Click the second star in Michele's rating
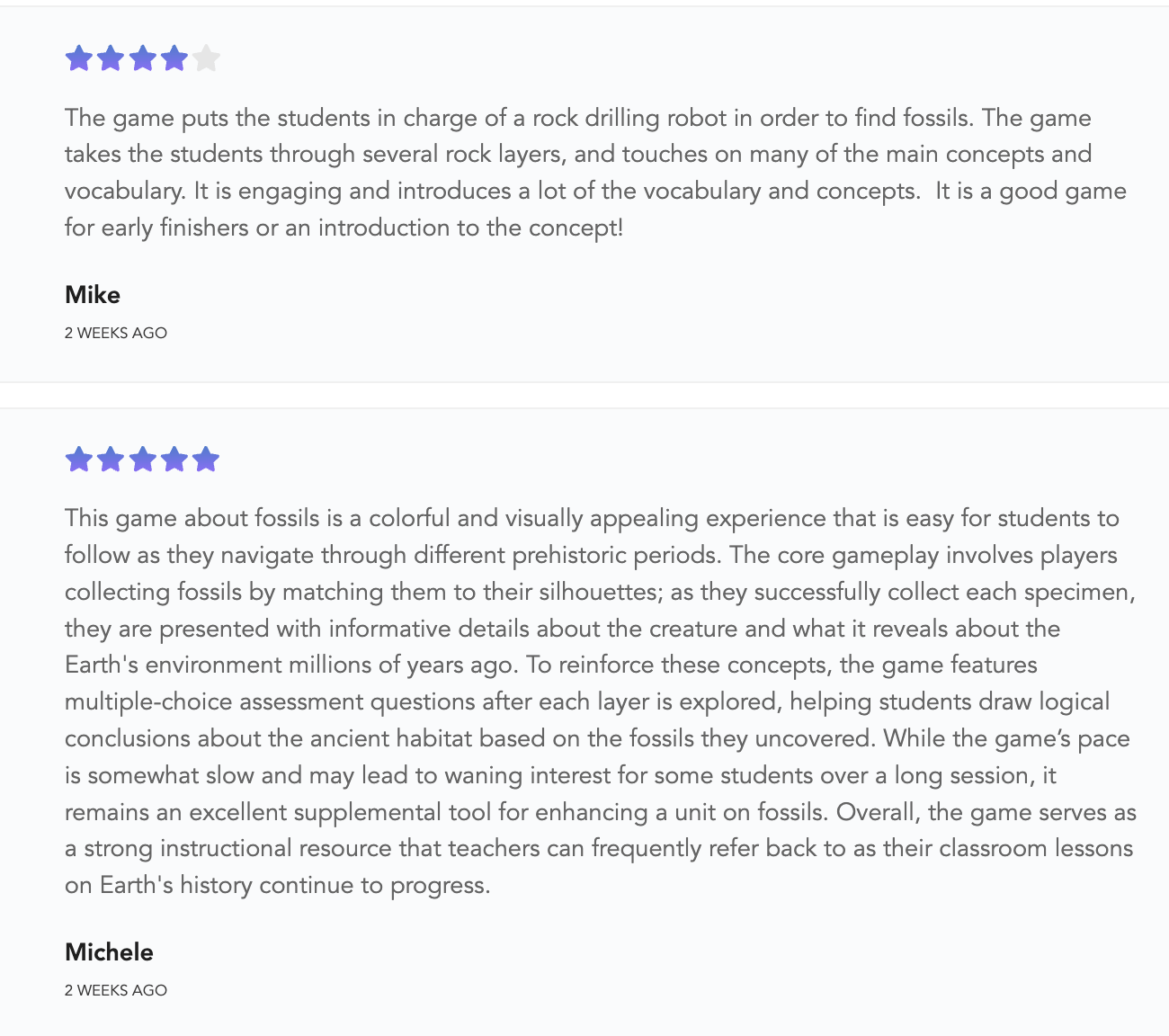 pos(111,459)
